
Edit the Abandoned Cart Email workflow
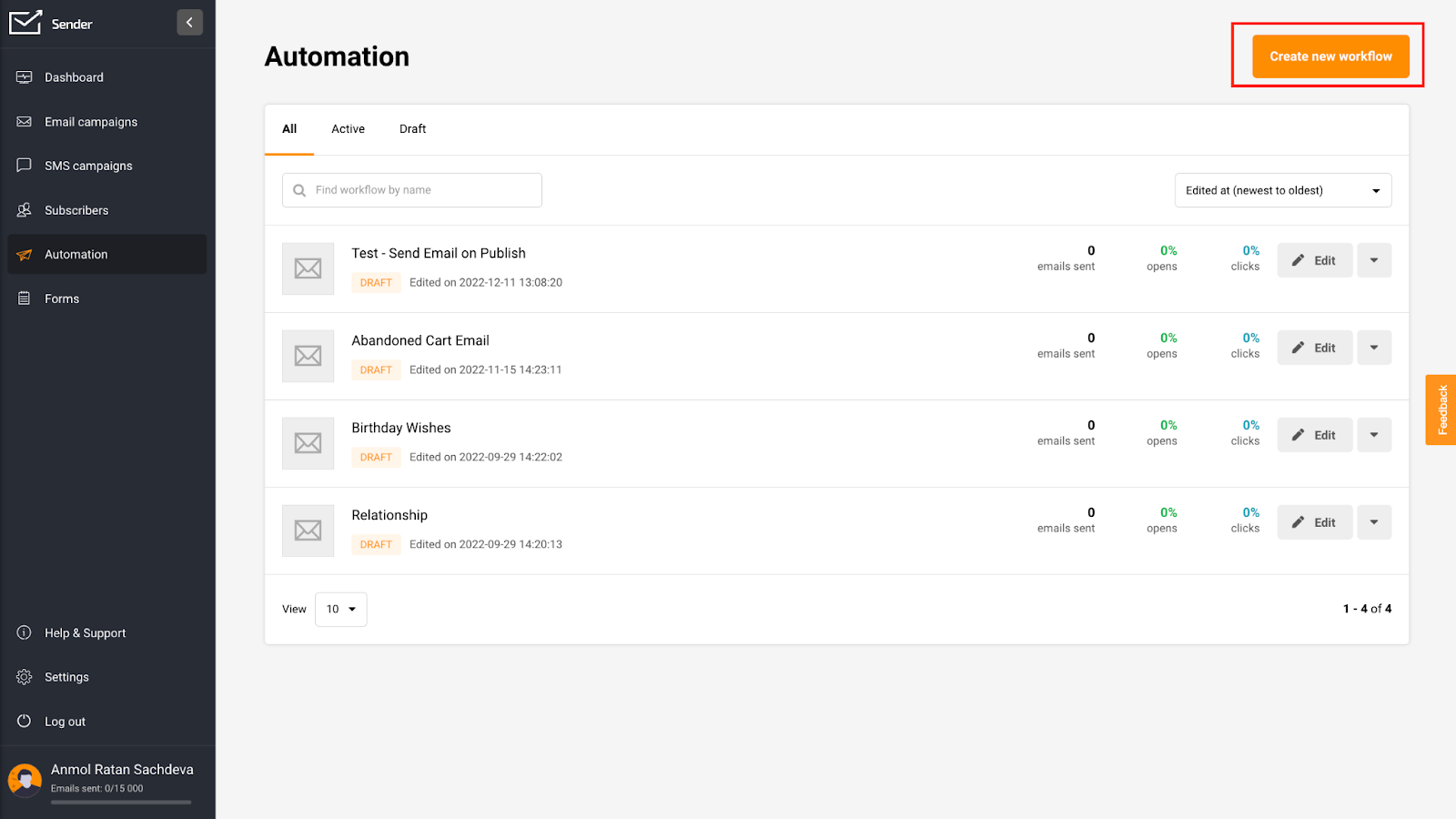pos(1314,347)
